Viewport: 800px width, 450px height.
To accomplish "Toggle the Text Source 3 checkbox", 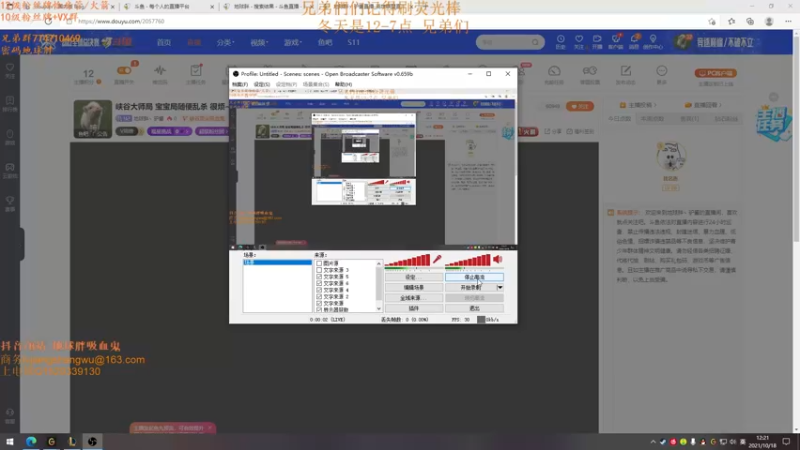I will (x=319, y=270).
